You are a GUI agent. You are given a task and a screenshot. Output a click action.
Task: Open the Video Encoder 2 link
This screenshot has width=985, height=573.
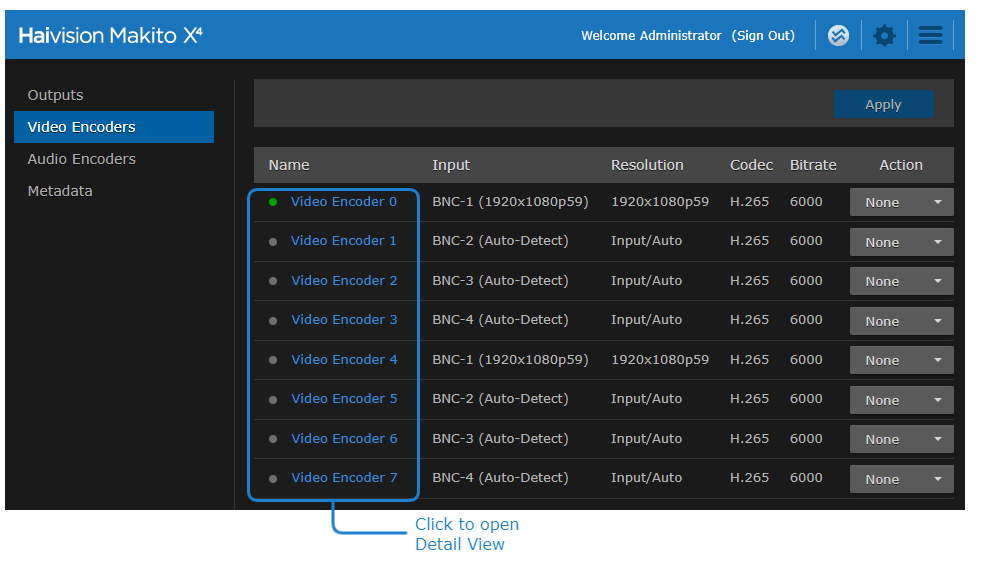point(344,281)
